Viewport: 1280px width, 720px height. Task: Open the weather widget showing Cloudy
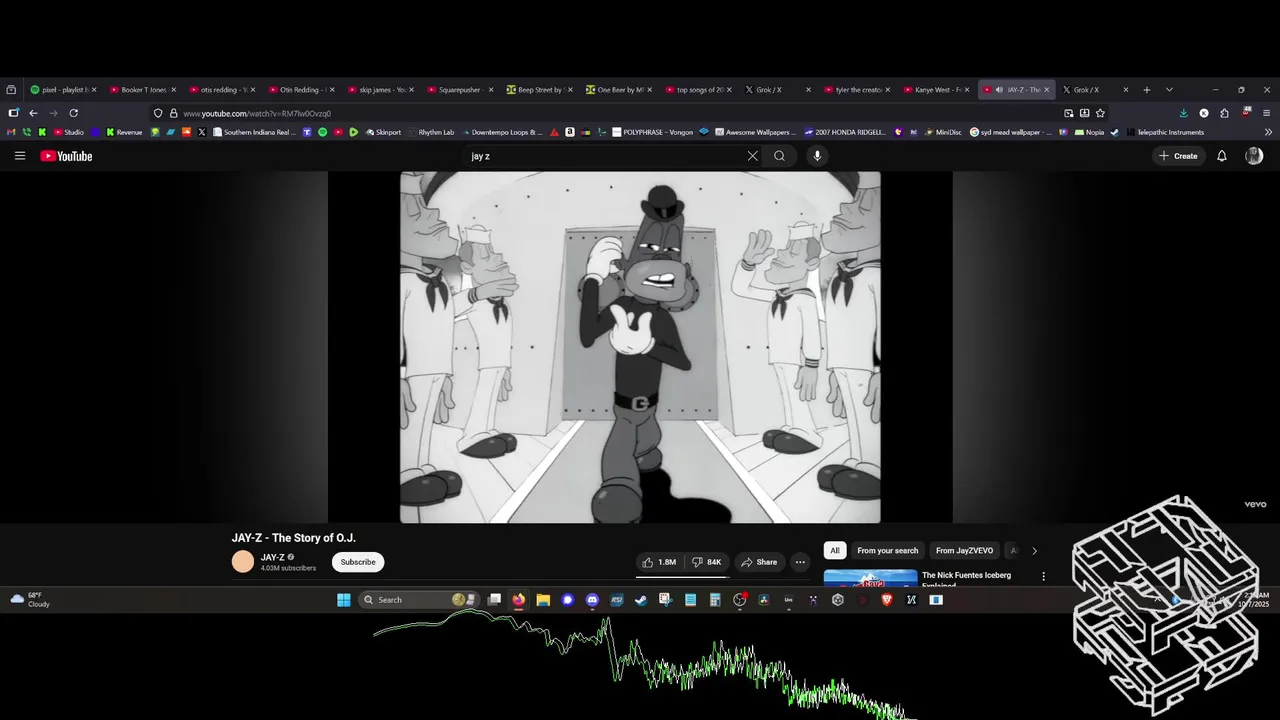(30, 600)
